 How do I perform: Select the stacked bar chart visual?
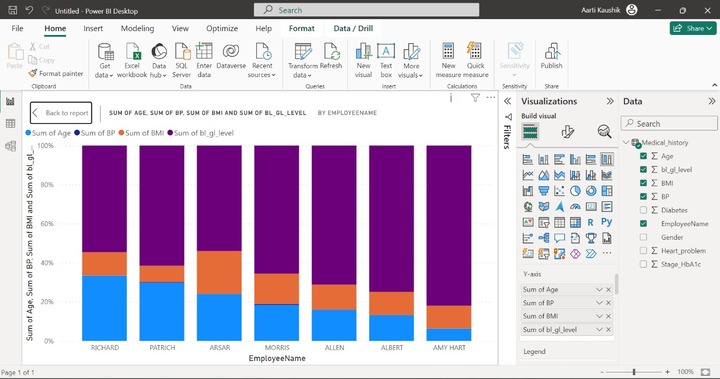click(x=528, y=159)
